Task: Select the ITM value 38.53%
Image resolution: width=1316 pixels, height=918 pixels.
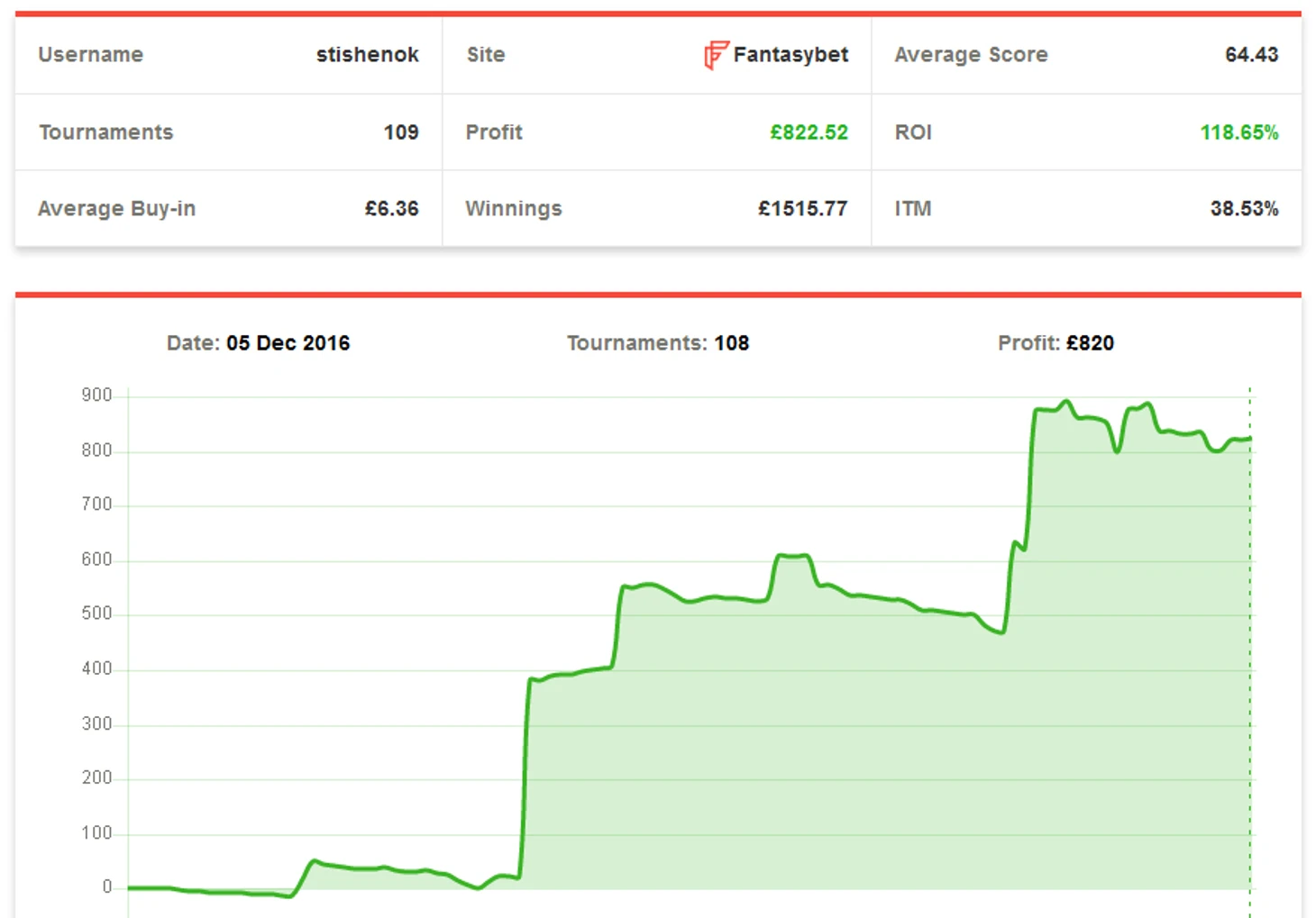Action: [x=1243, y=209]
